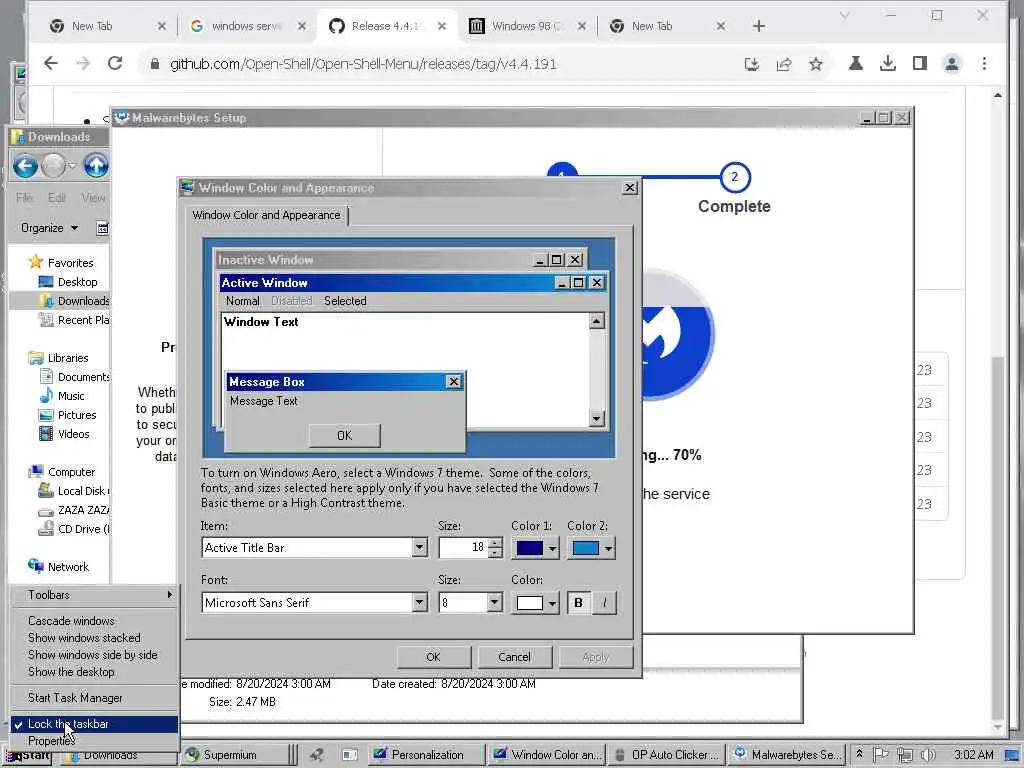This screenshot has height=768, width=1024.
Task: Open the Start button
Action: coord(30,756)
